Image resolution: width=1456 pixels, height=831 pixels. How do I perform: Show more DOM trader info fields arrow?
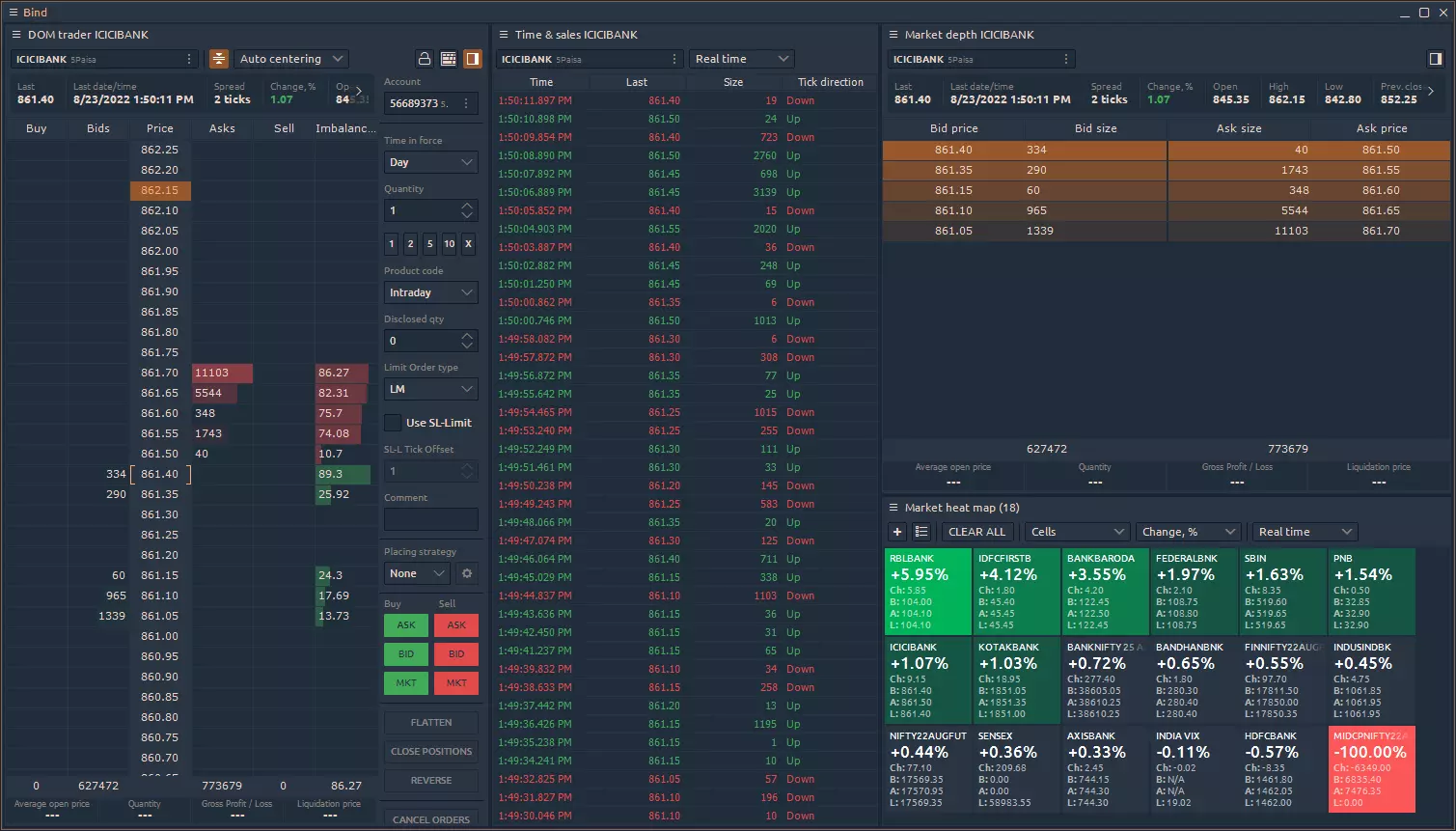point(359,92)
